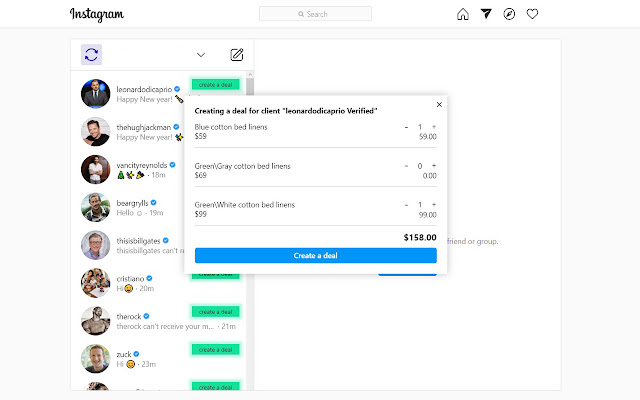
Task: Click thisisbillgates verified badge
Action: coord(165,240)
